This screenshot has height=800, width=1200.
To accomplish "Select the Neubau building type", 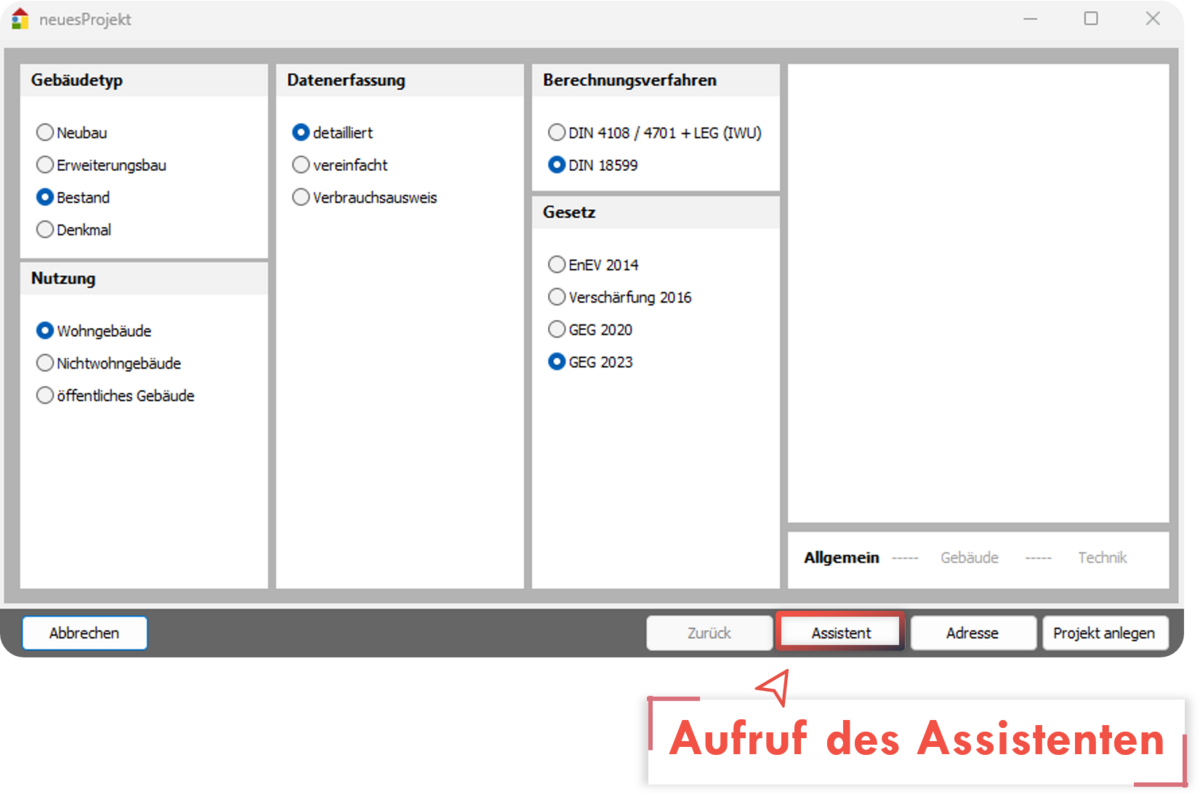I will point(45,133).
